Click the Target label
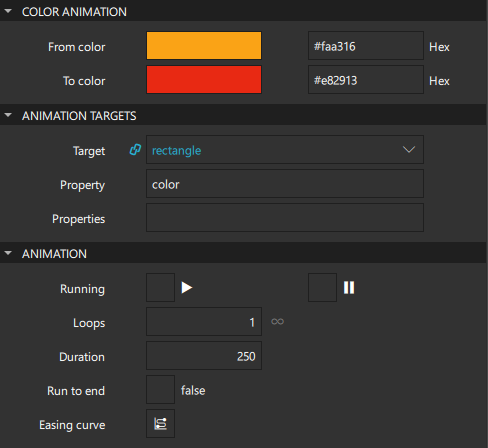Viewport: 488px width, 448px height. click(x=89, y=151)
